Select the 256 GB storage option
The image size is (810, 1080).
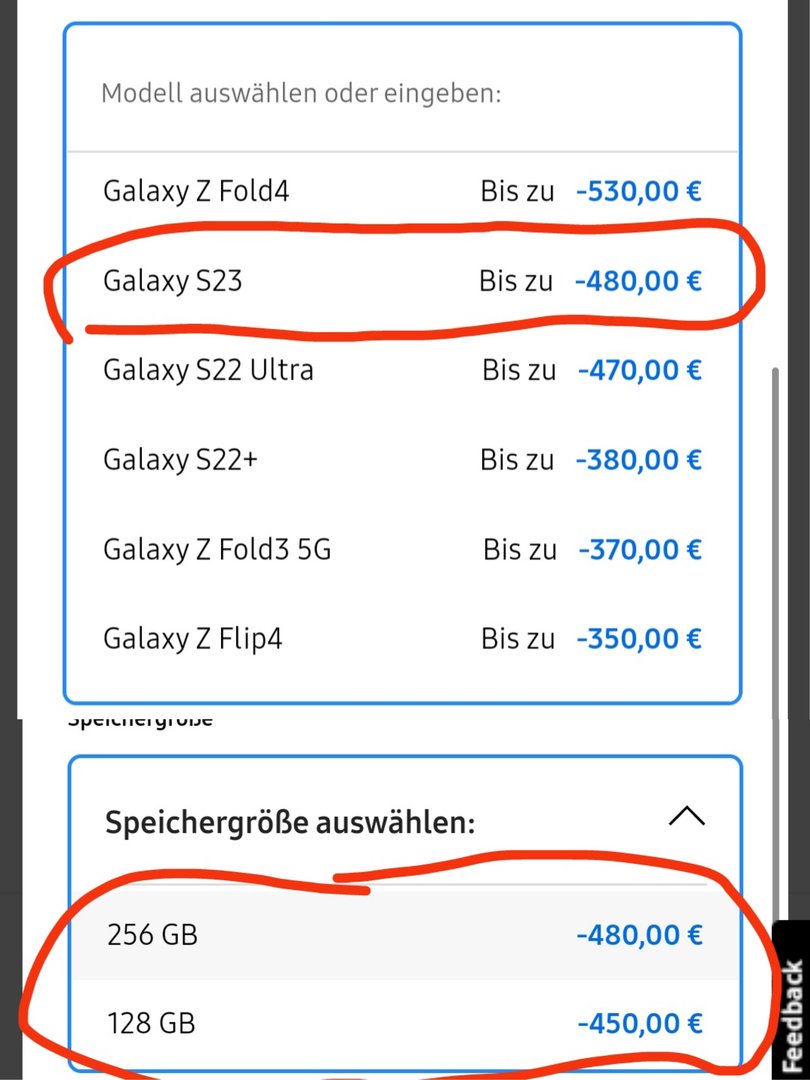click(x=152, y=935)
